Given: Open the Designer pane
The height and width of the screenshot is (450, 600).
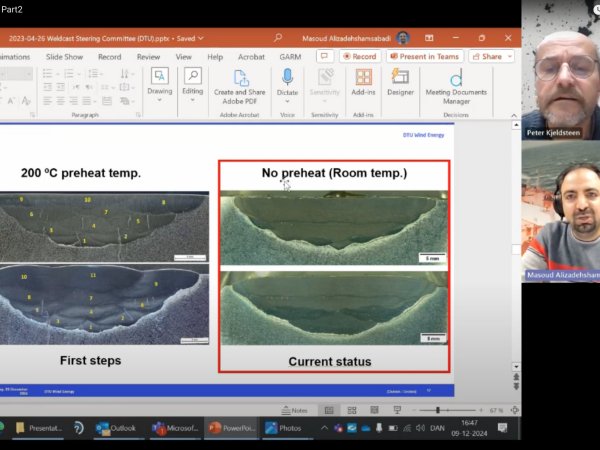Looking at the screenshot, I should pyautogui.click(x=400, y=82).
